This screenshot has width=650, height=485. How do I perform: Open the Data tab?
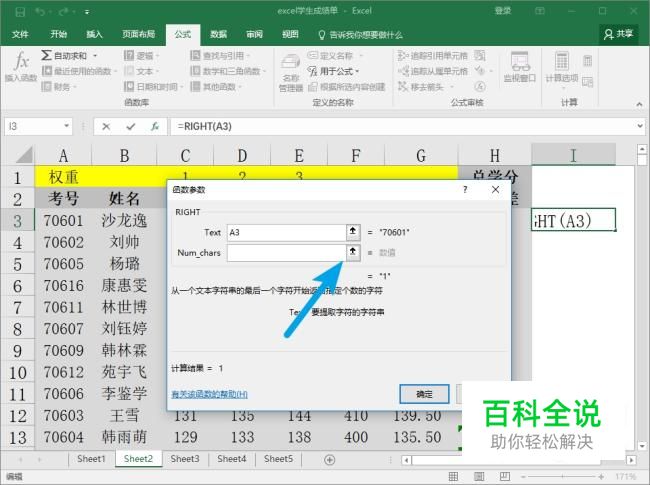click(218, 34)
